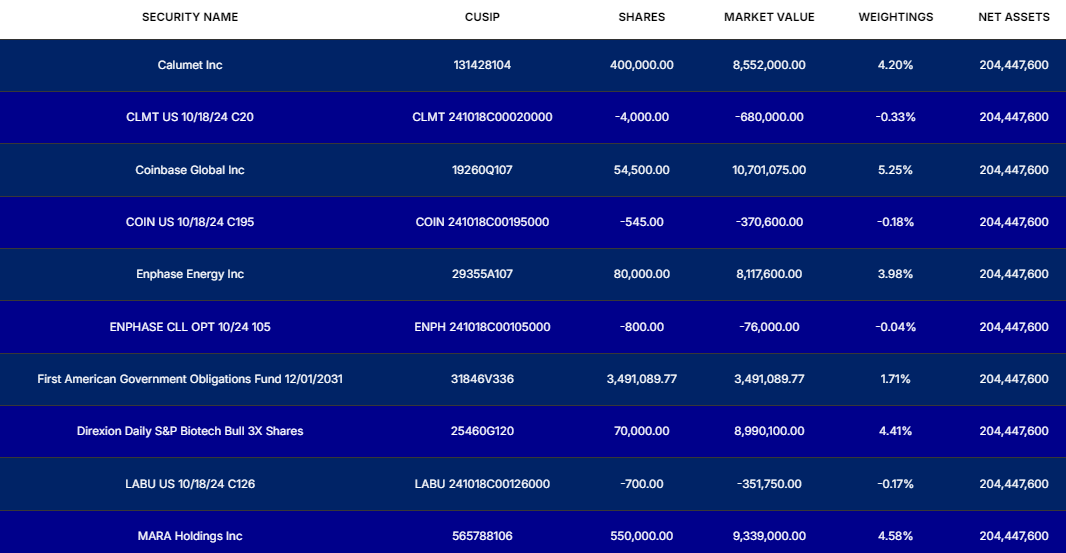Click shares value 80,000.00

(x=642, y=274)
